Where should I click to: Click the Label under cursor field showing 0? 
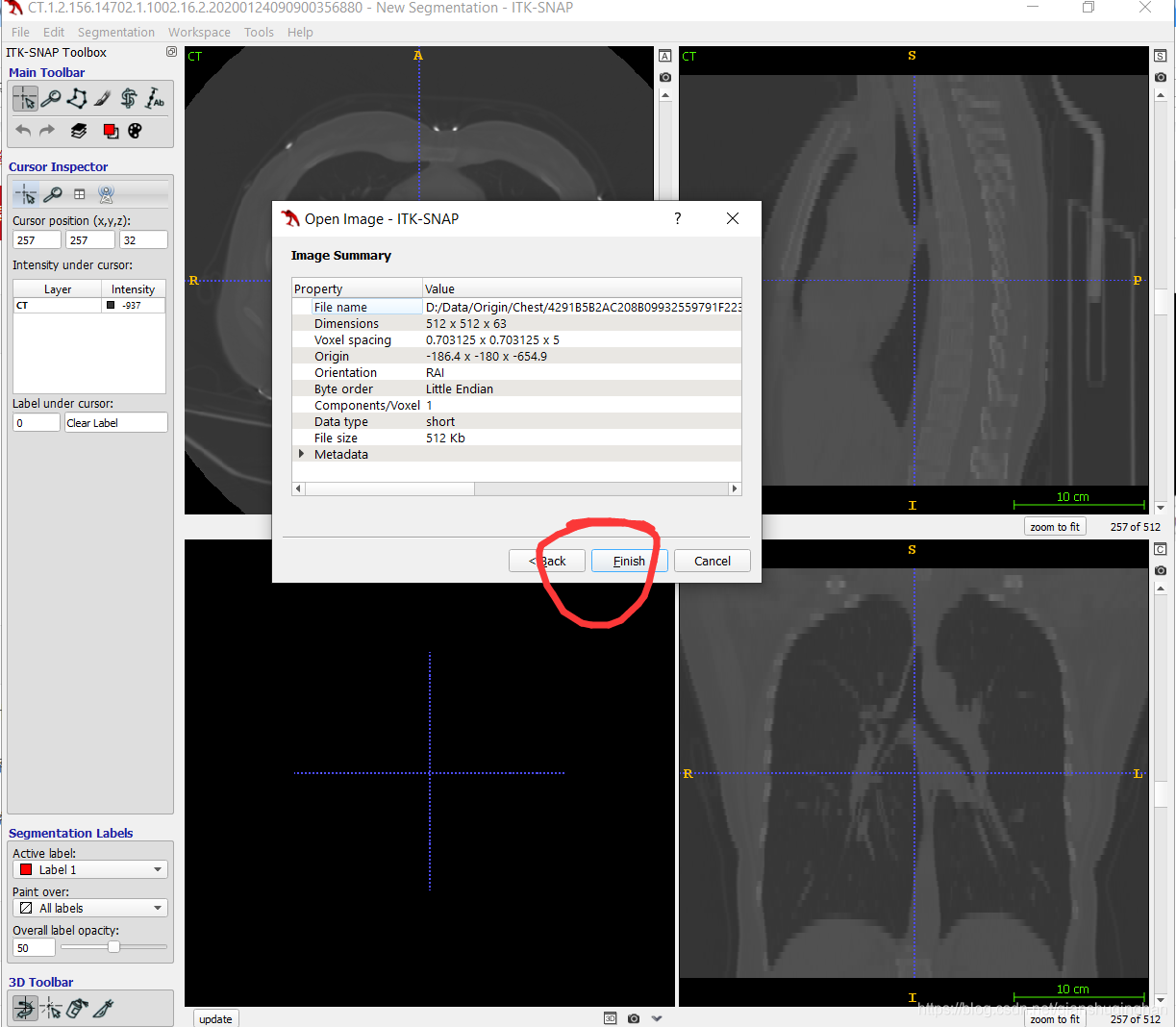tap(37, 422)
